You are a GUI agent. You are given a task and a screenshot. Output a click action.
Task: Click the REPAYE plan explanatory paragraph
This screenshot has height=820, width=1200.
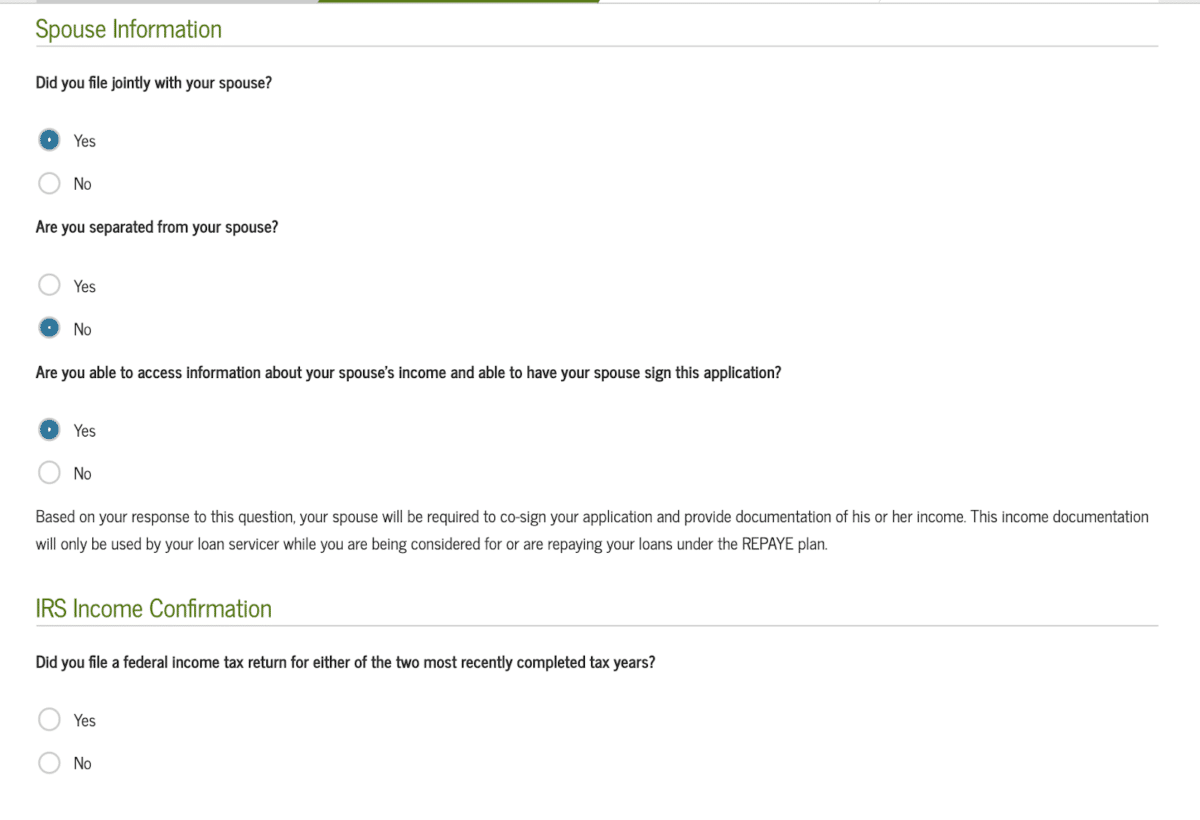[x=592, y=532]
